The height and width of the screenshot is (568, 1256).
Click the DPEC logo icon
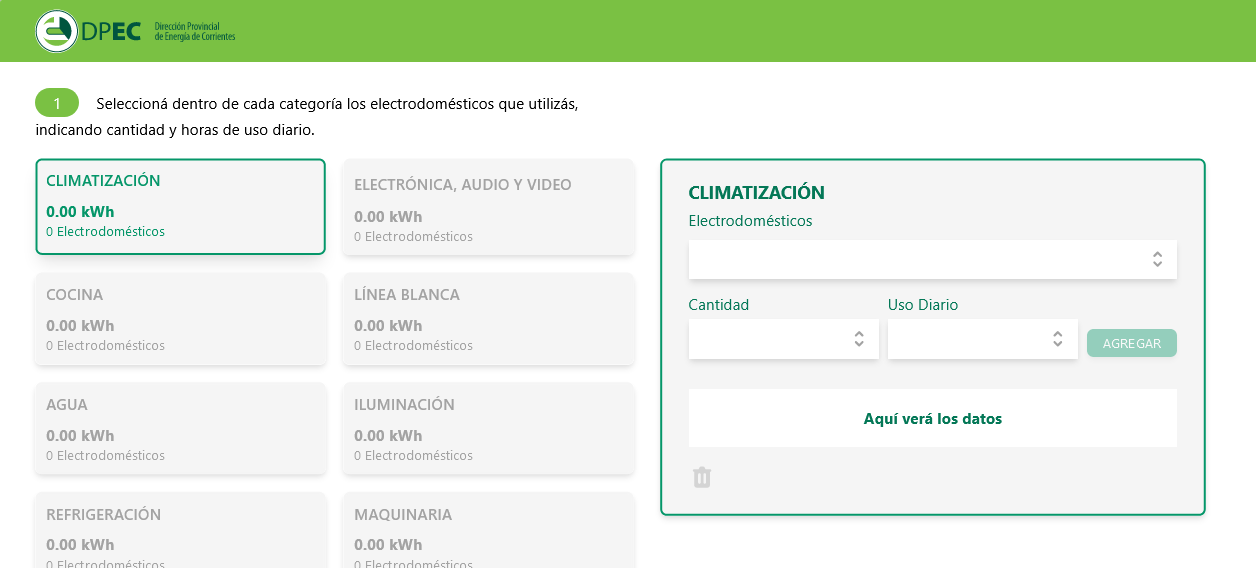pyautogui.click(x=56, y=31)
